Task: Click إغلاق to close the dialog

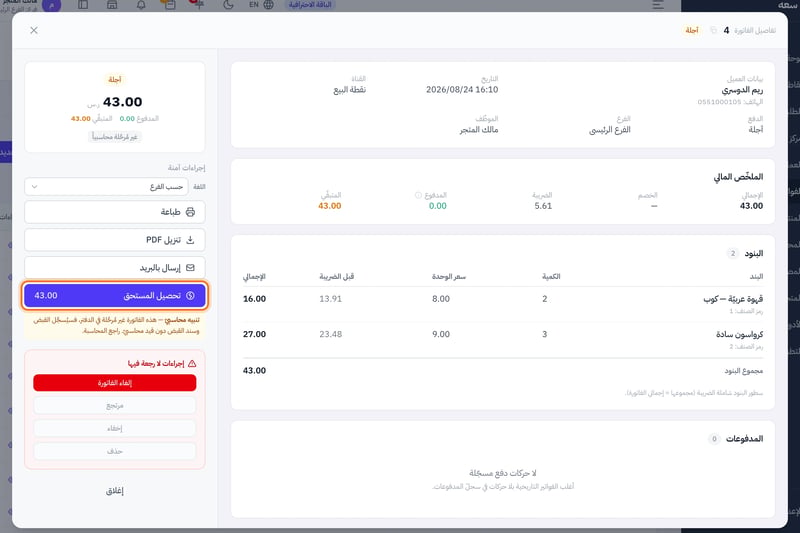Action: click(x=115, y=491)
